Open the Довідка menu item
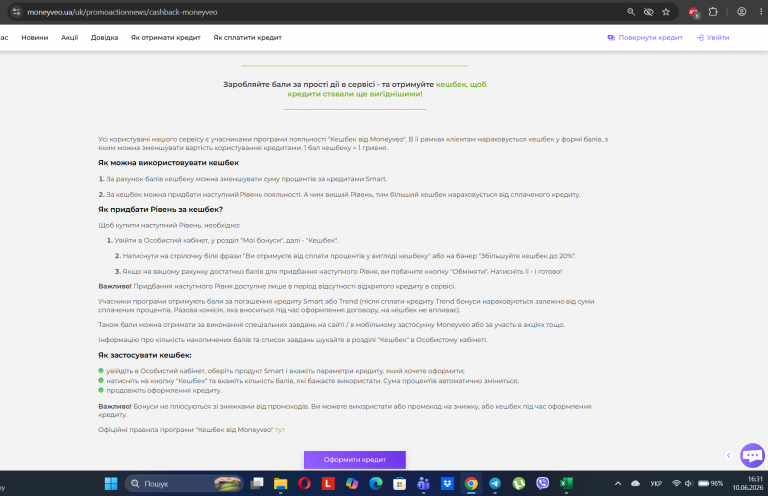The image size is (768, 496). (x=104, y=38)
